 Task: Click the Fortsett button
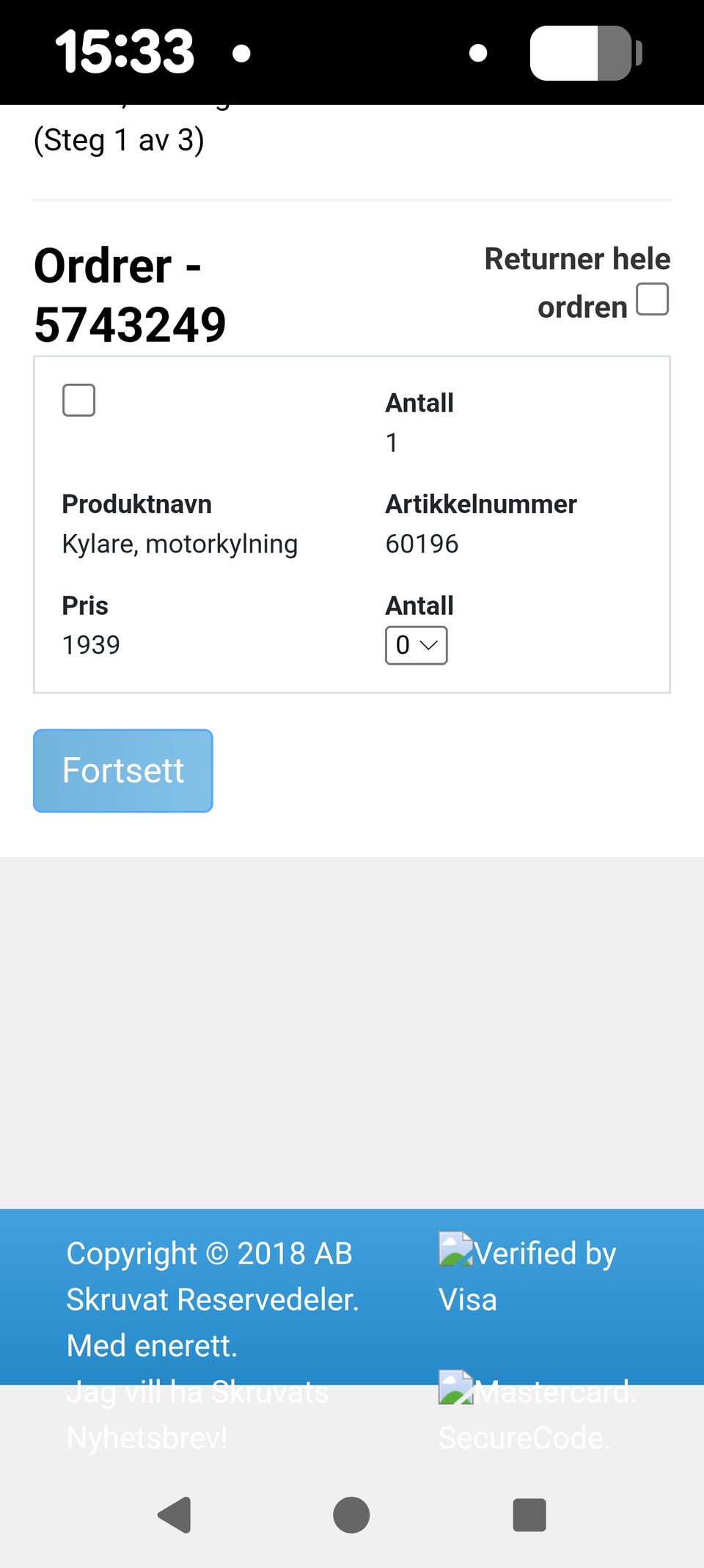[x=123, y=770]
